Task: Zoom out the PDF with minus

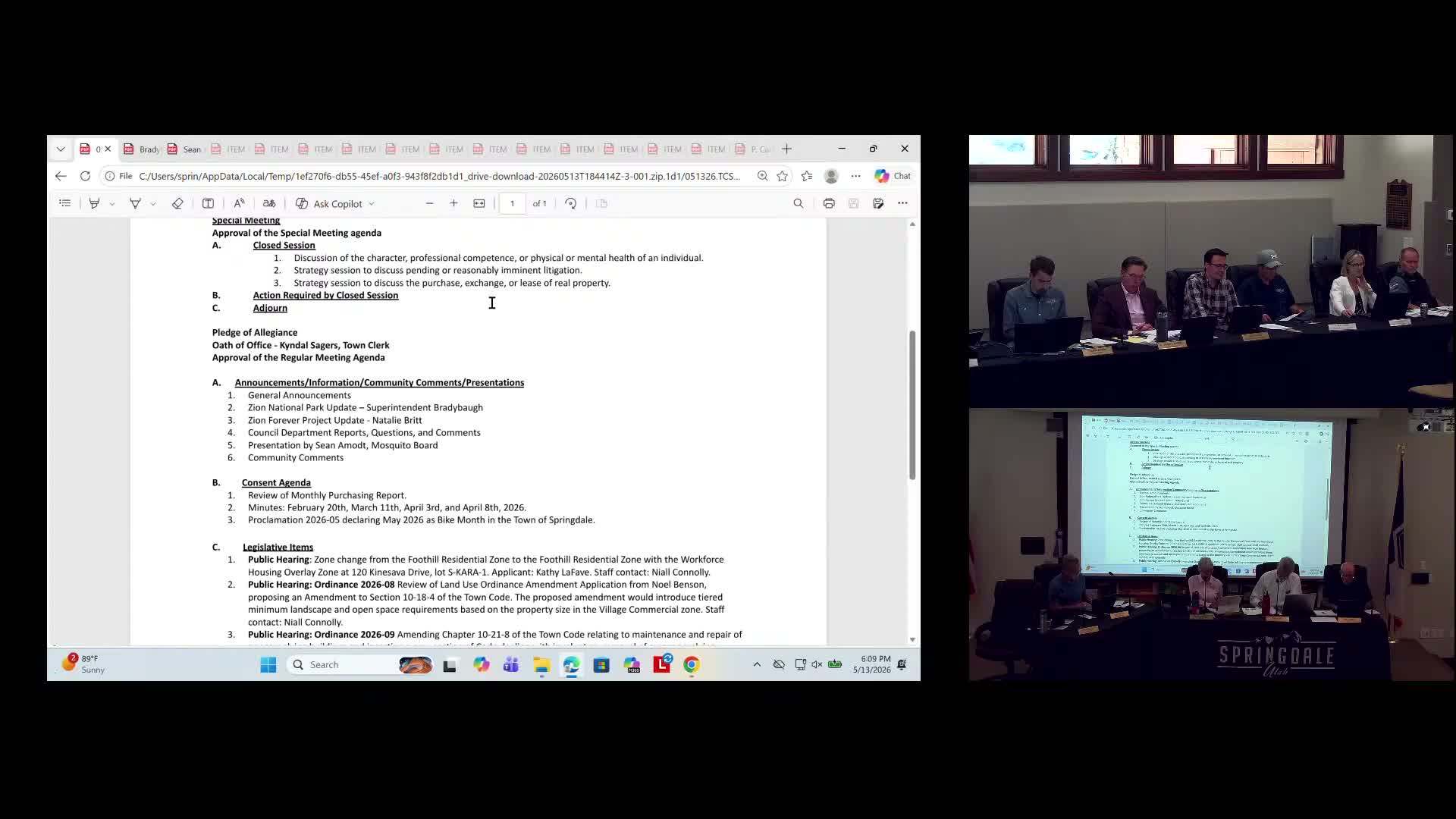Action: click(x=429, y=203)
